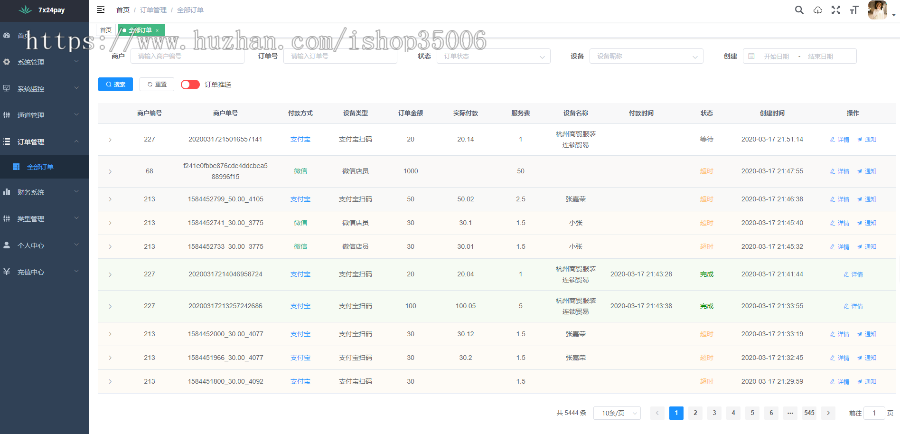Image resolution: width=900 pixels, height=434 pixels.
Task: Focus the 订单号 order number input
Action: [x=340, y=56]
